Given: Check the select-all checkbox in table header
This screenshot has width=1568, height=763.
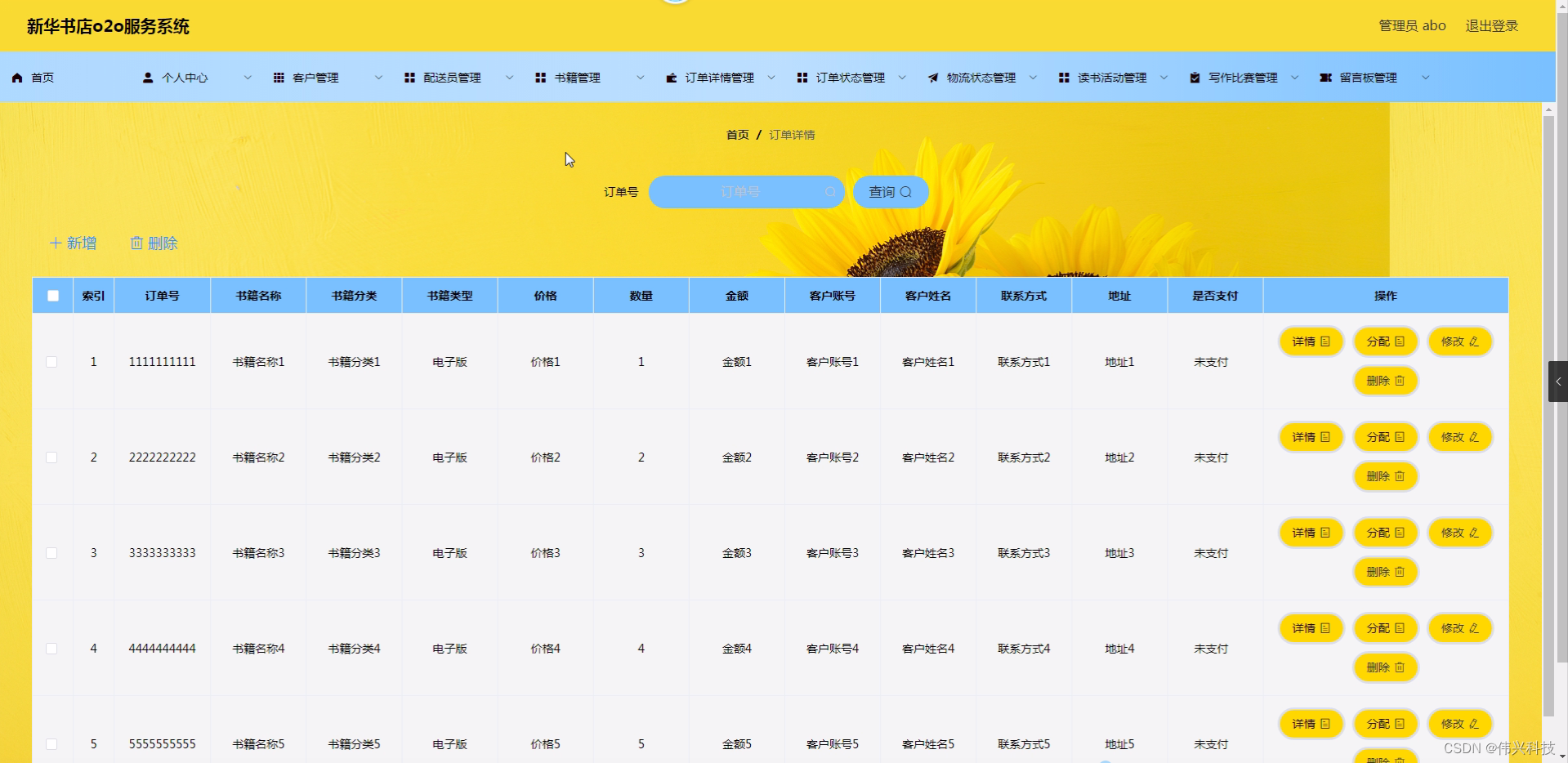Looking at the screenshot, I should 52,295.
